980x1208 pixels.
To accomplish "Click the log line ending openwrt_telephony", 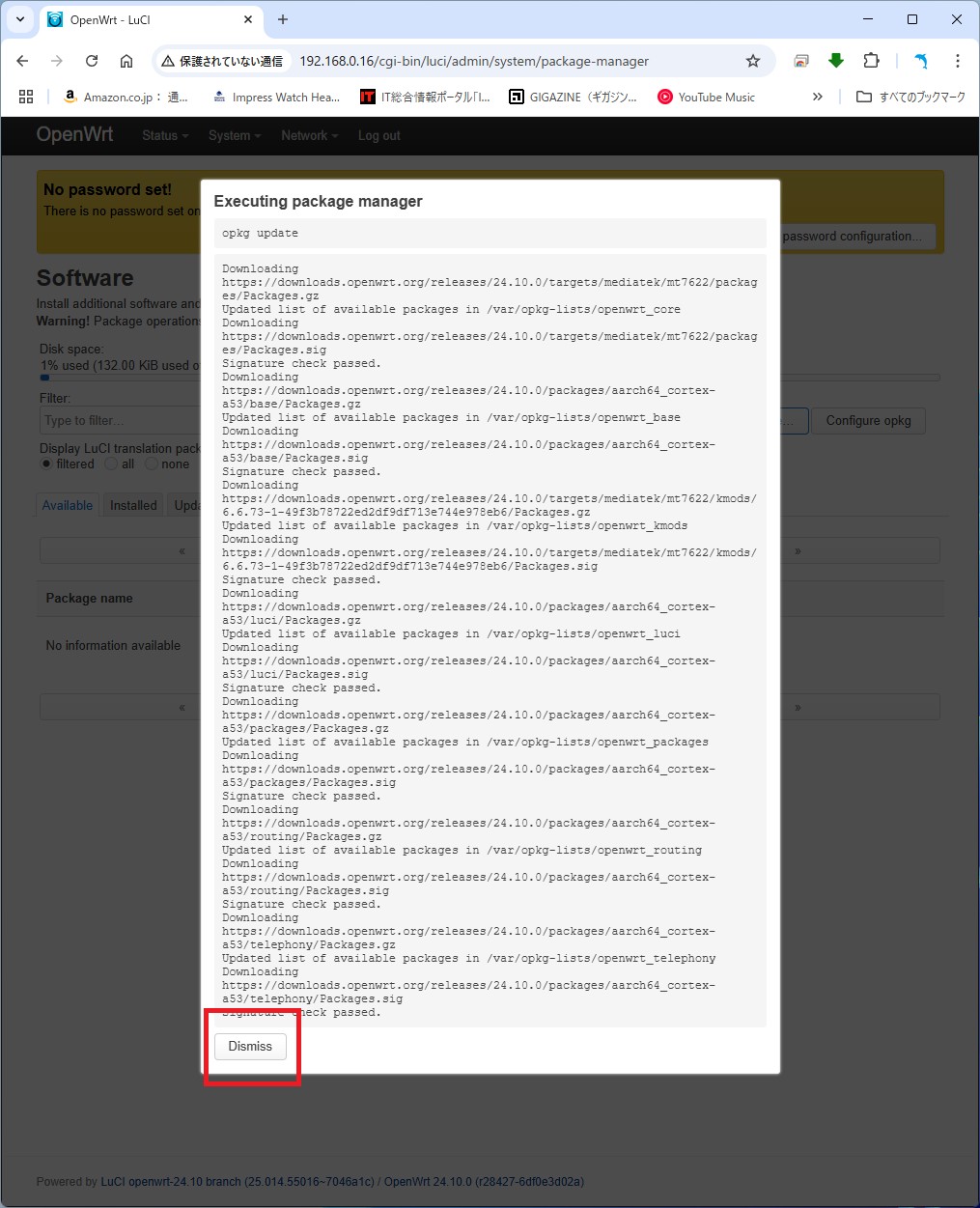I will coord(469,959).
